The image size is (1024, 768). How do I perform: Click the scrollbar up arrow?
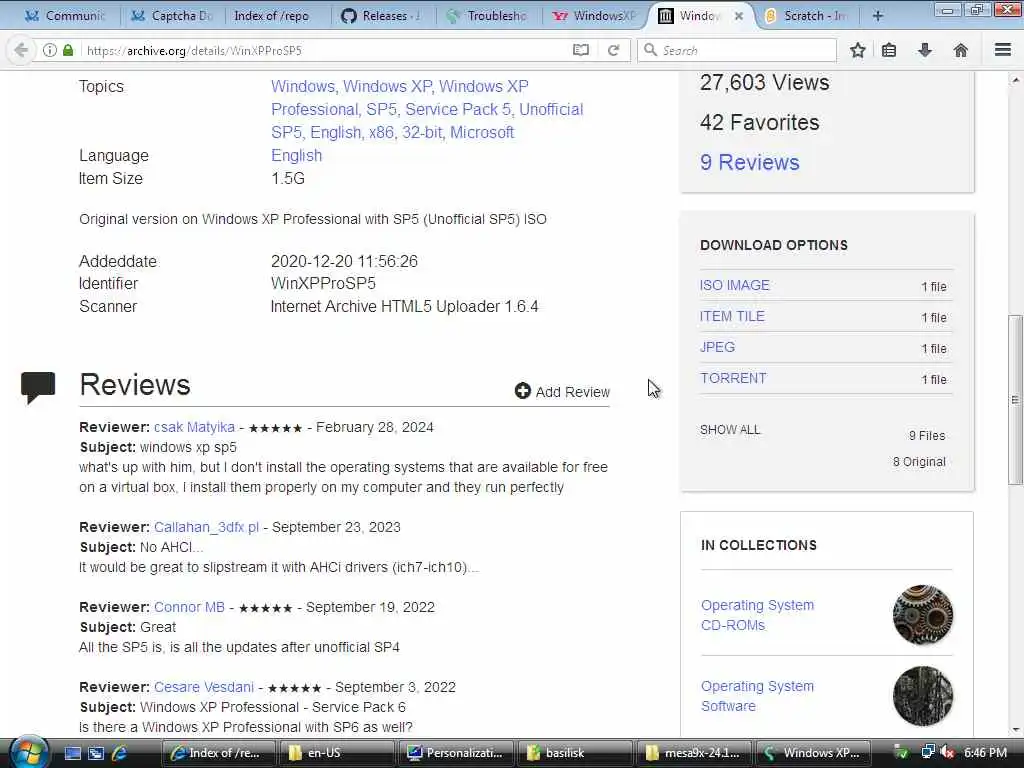tap(1015, 80)
